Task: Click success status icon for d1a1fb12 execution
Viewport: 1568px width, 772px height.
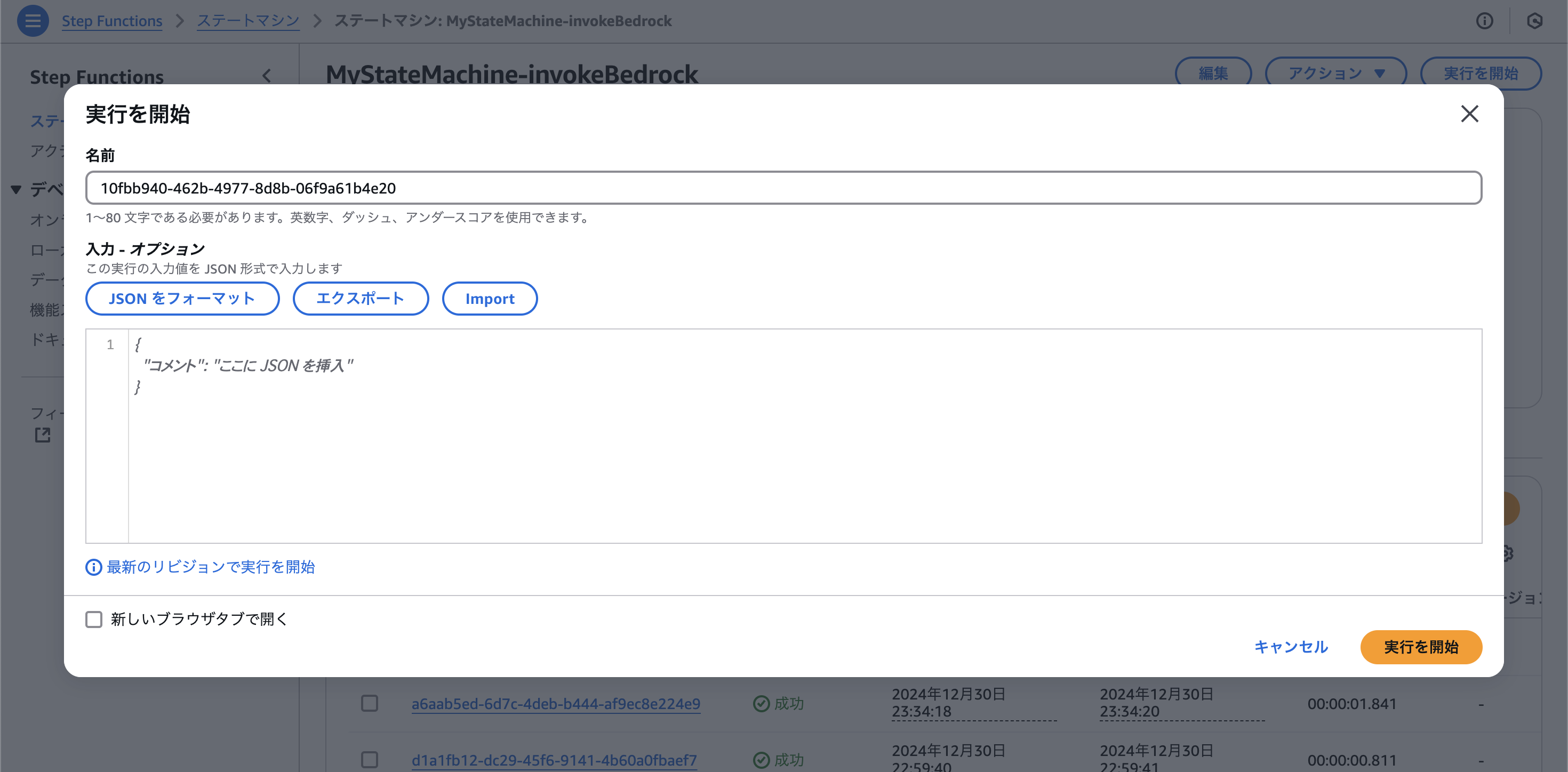Action: click(761, 760)
